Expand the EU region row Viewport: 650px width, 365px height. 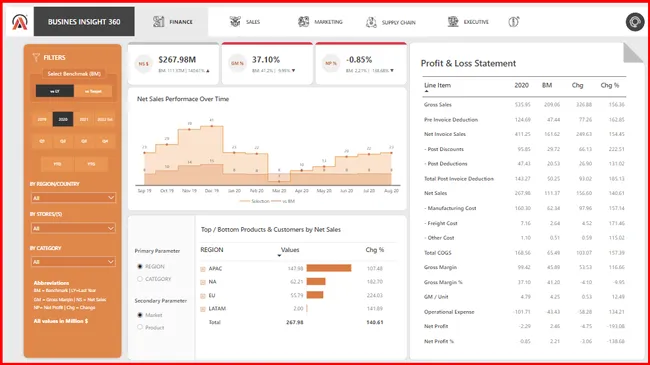tap(203, 296)
